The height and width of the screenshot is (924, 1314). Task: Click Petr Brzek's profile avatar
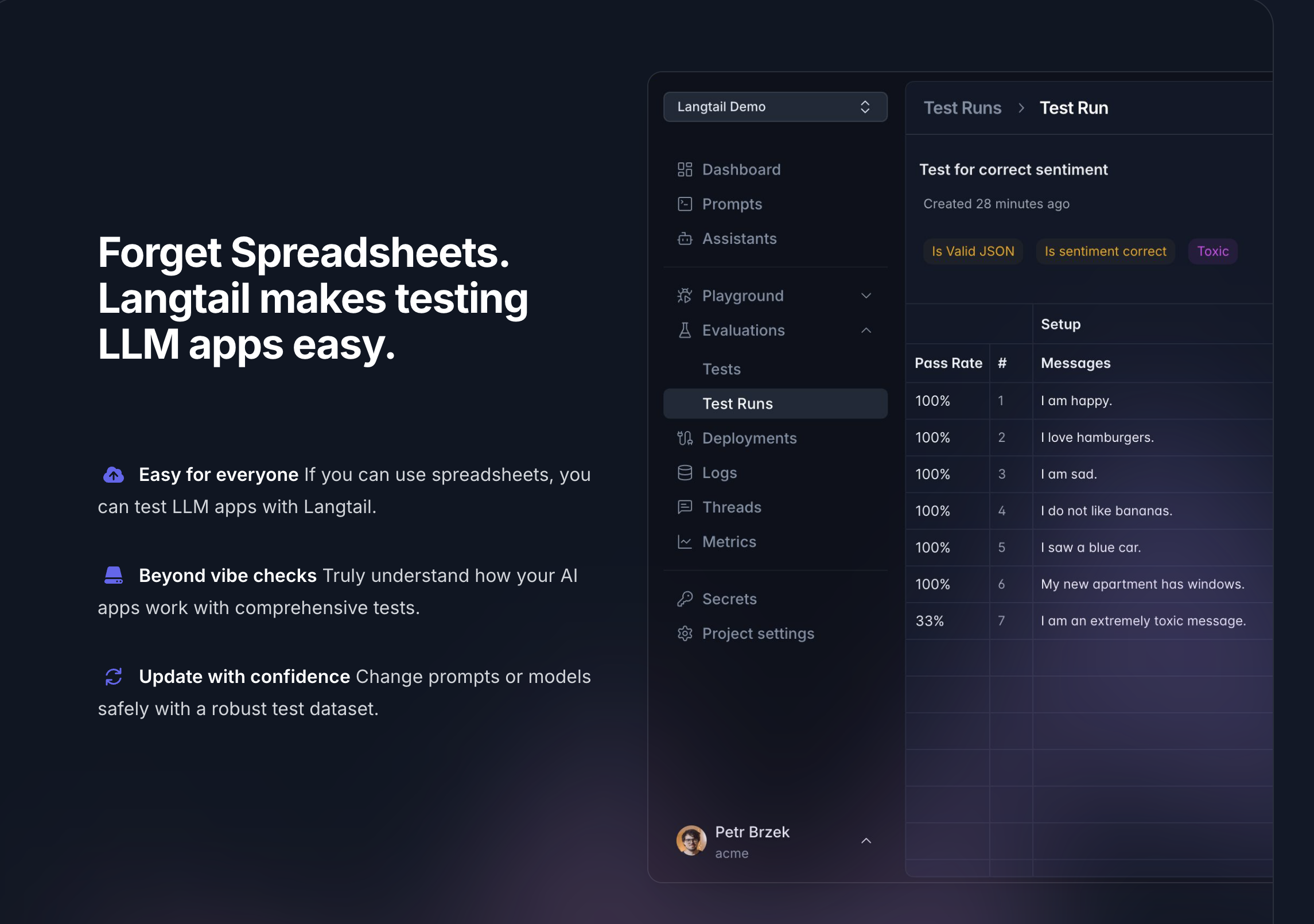691,841
